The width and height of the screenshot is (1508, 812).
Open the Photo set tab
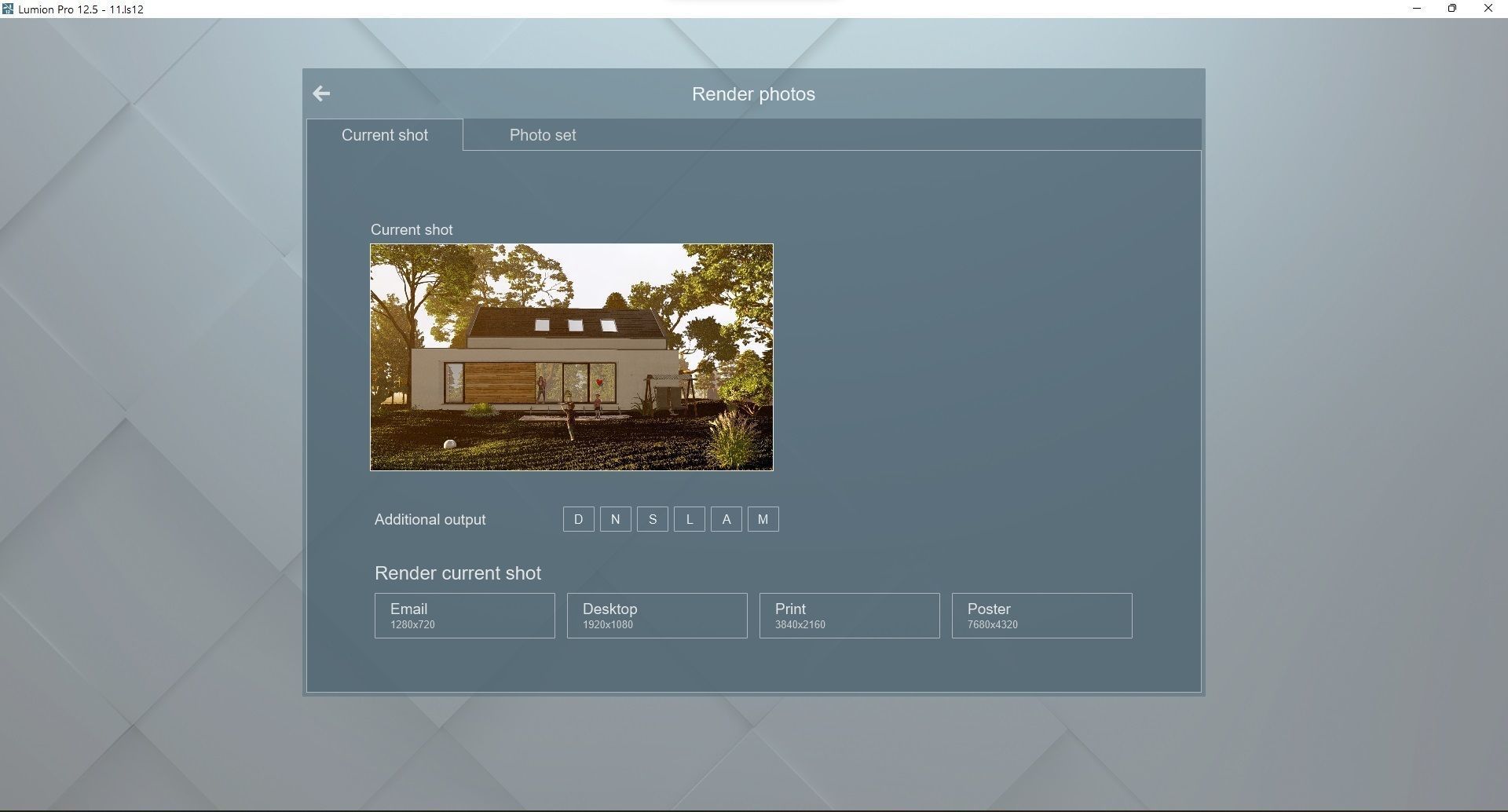point(543,135)
